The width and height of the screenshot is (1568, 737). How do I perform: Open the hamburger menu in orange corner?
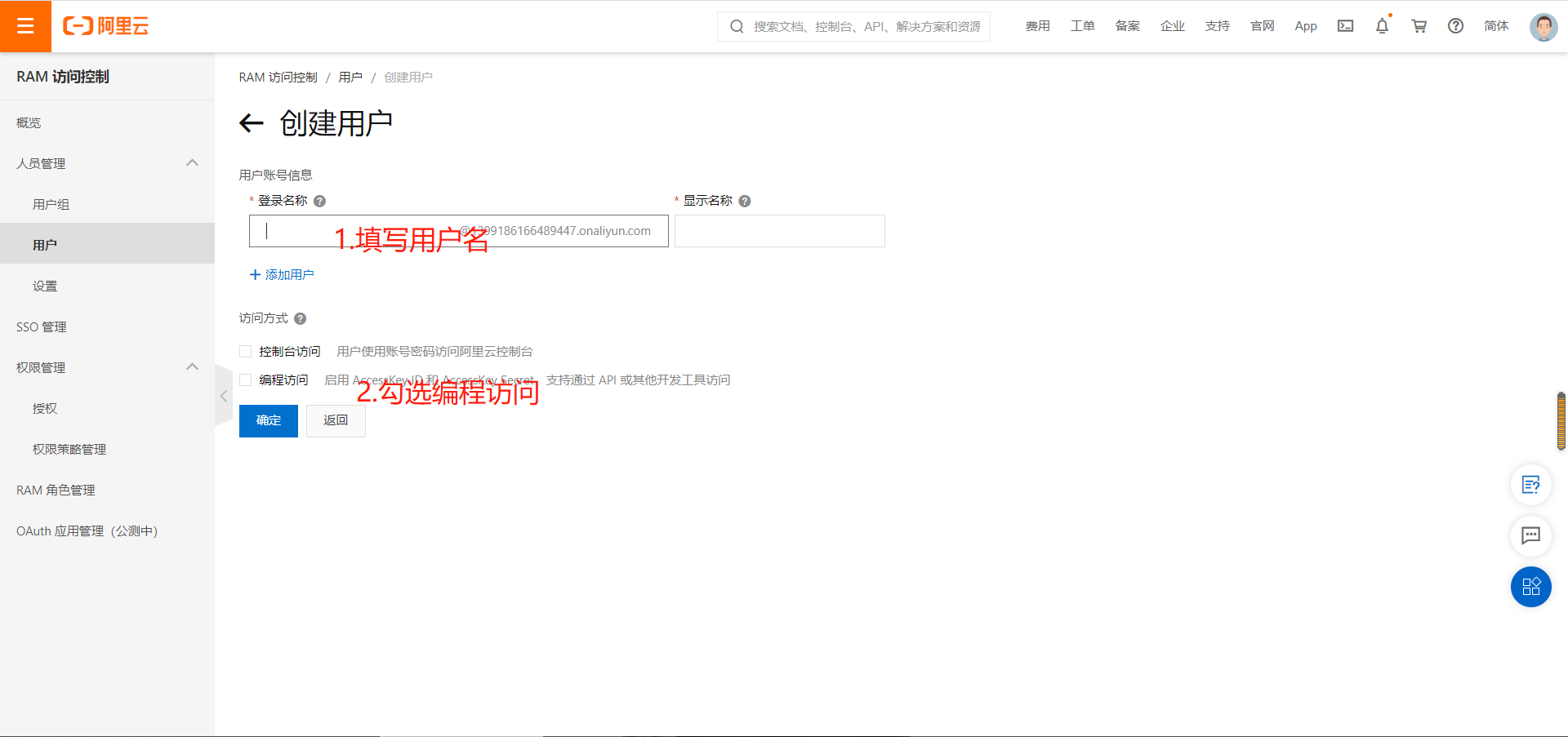point(25,26)
